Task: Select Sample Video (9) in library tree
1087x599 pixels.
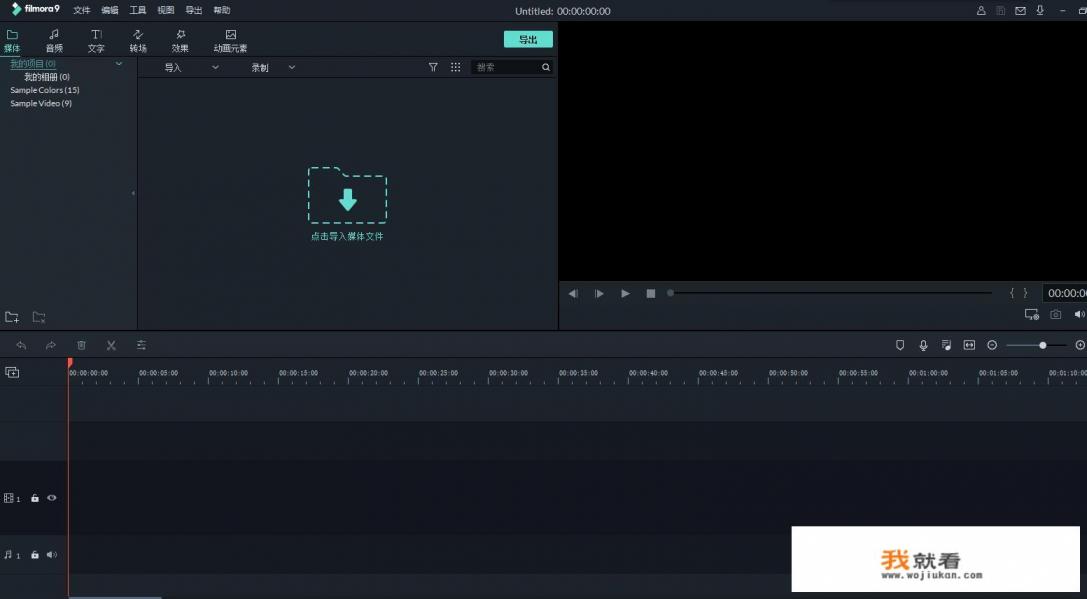Action: pyautogui.click(x=41, y=103)
